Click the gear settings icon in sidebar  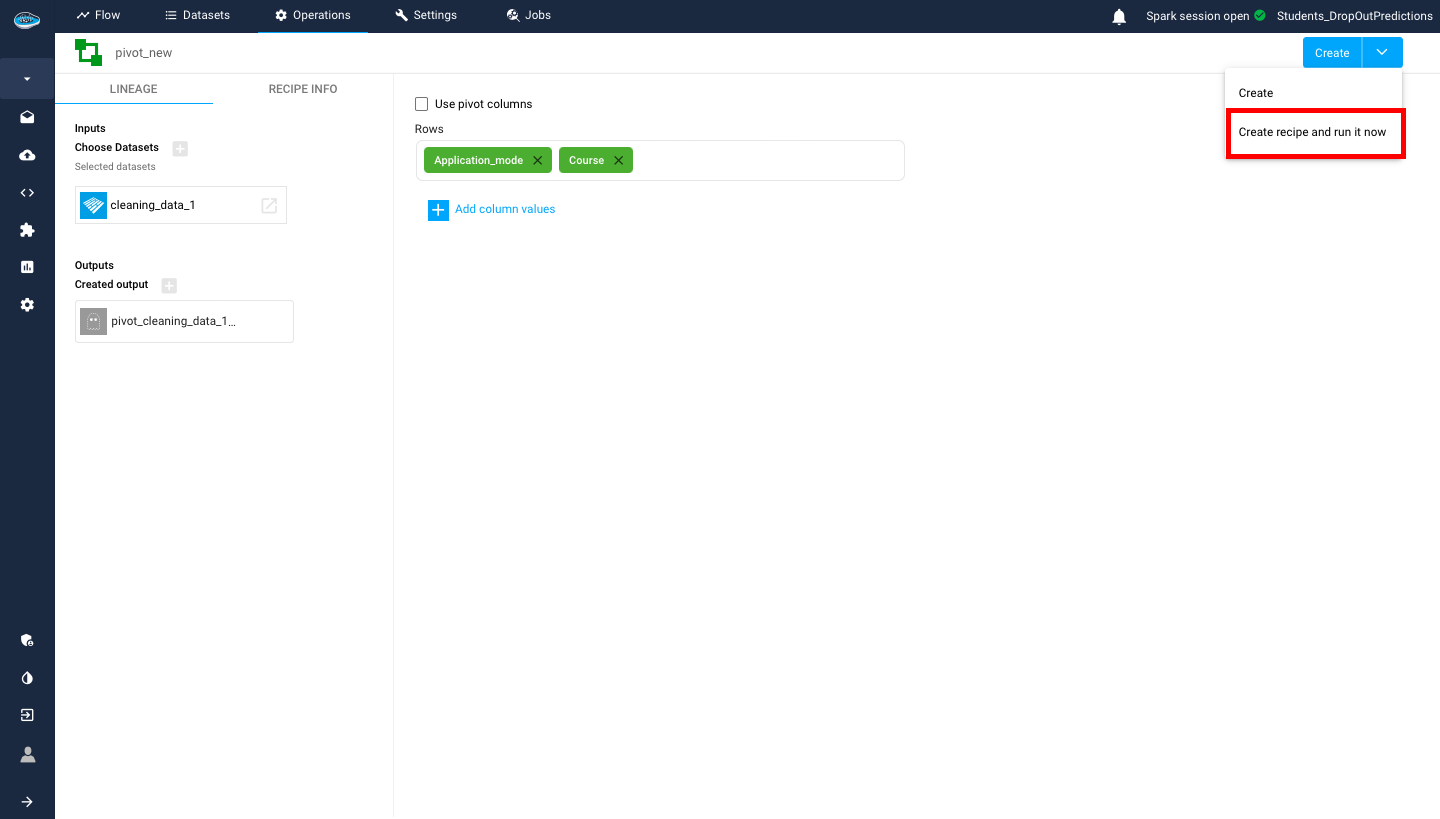tap(27, 305)
